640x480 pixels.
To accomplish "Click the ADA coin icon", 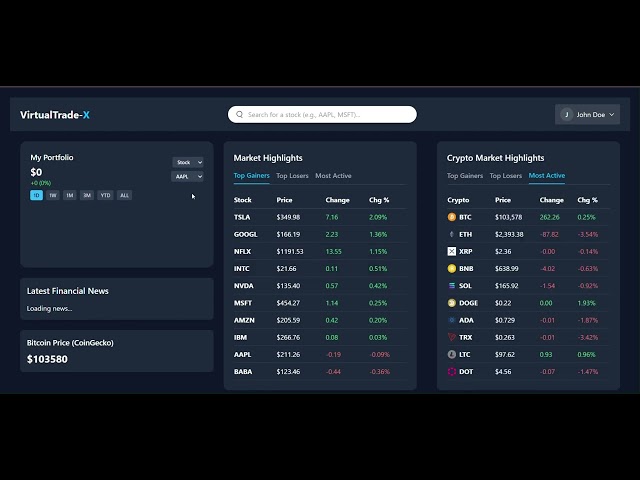I will coord(451,320).
